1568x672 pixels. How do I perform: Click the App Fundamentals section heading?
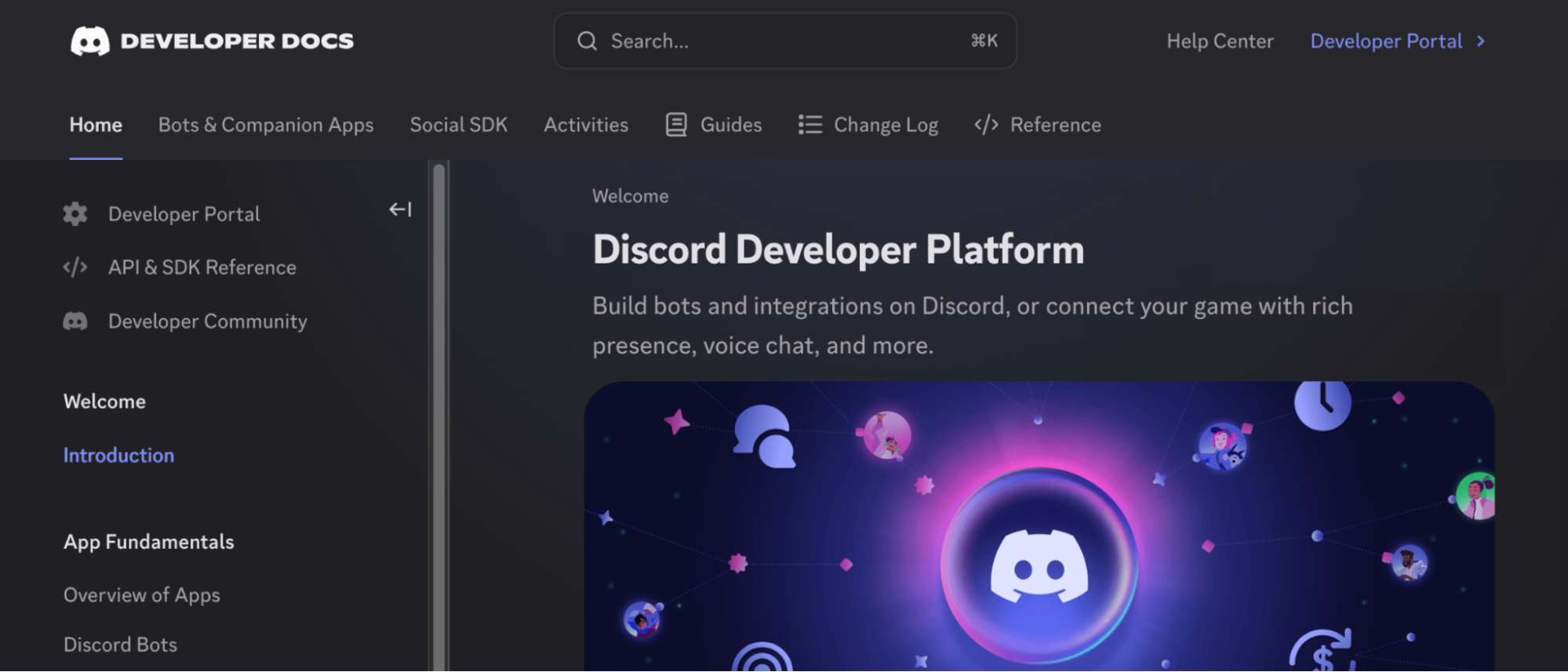pos(149,542)
